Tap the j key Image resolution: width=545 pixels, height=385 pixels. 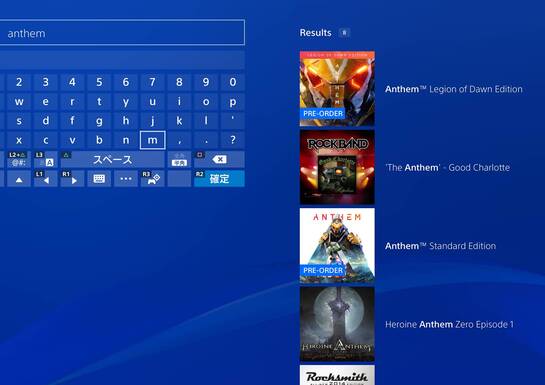(153, 121)
